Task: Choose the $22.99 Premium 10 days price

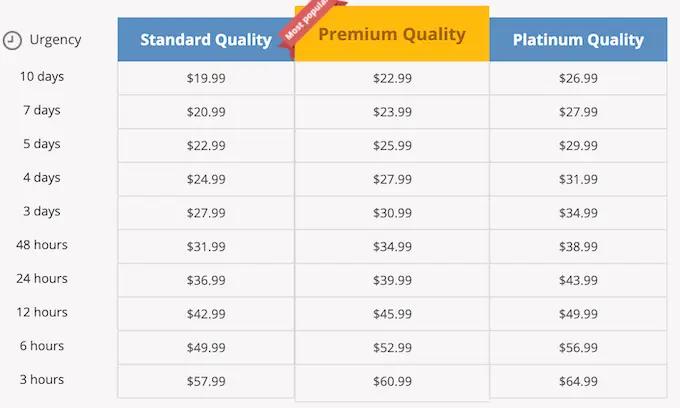Action: tap(392, 78)
